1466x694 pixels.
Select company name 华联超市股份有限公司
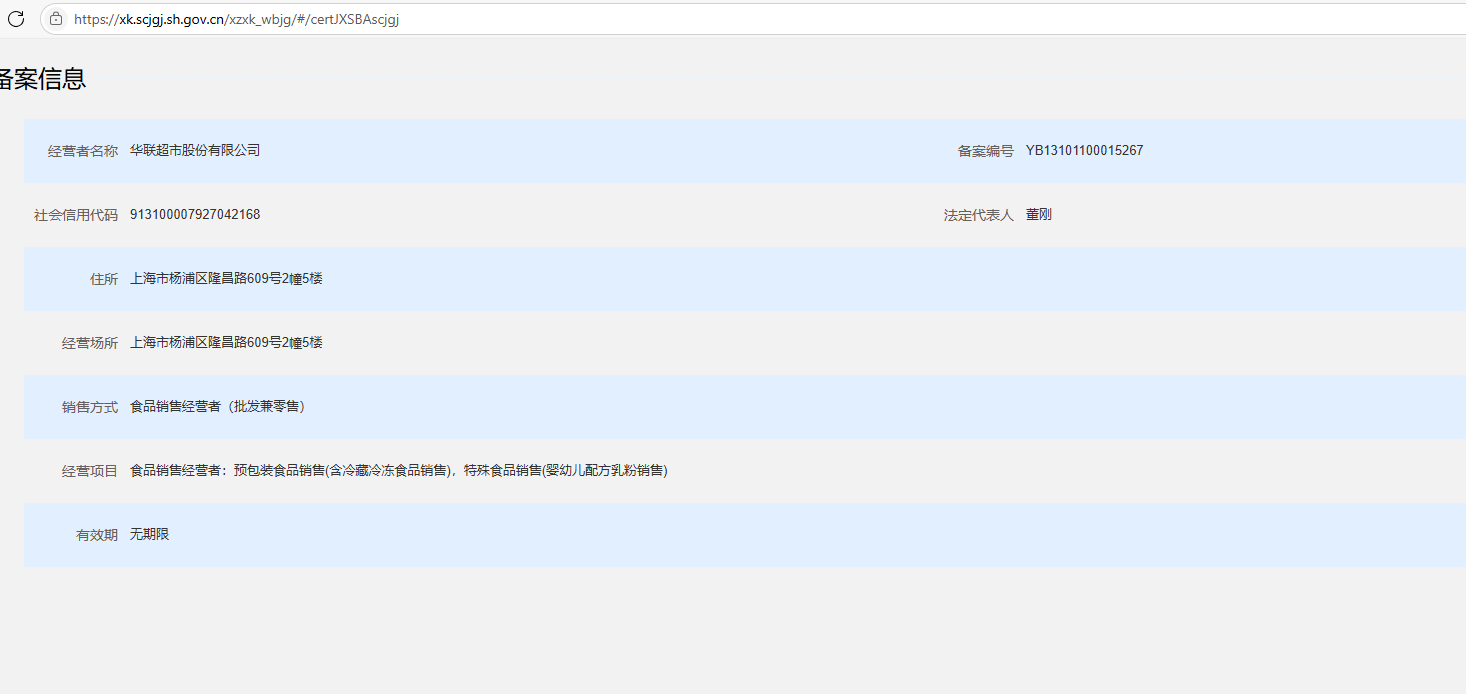(195, 150)
